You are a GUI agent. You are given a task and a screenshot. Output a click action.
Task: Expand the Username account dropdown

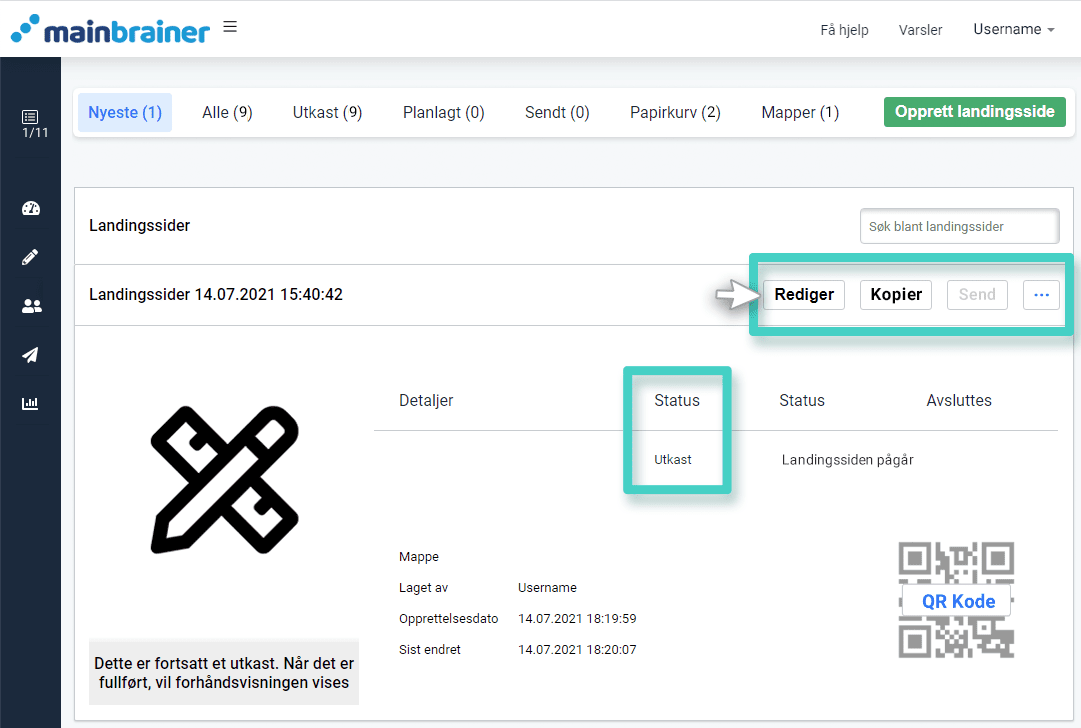1013,30
